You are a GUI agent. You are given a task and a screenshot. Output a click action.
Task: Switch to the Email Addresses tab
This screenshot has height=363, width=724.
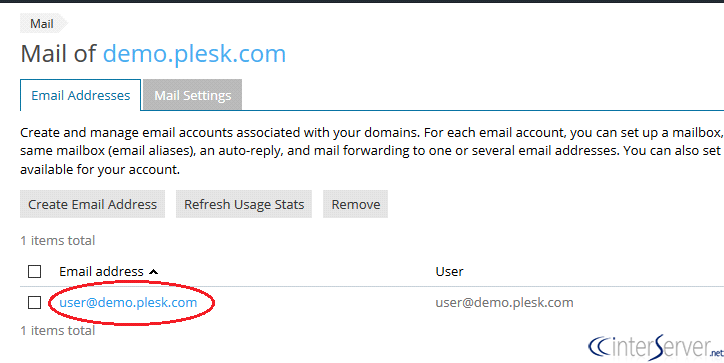(80, 96)
